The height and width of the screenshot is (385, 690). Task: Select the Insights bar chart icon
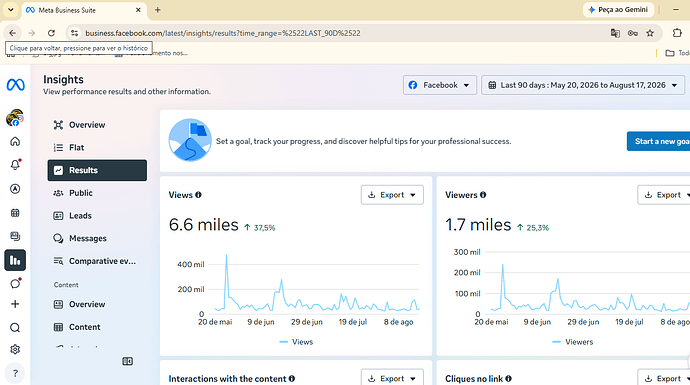pyautogui.click(x=15, y=260)
